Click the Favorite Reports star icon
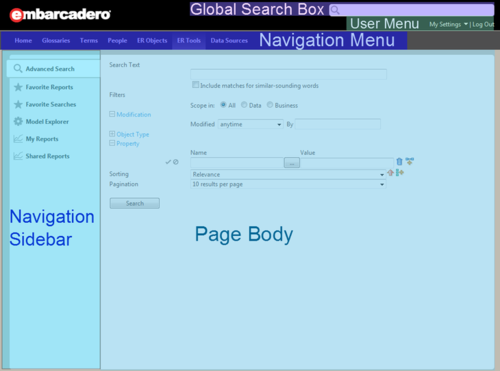Viewport: 500px width, 371px height. click(18, 87)
